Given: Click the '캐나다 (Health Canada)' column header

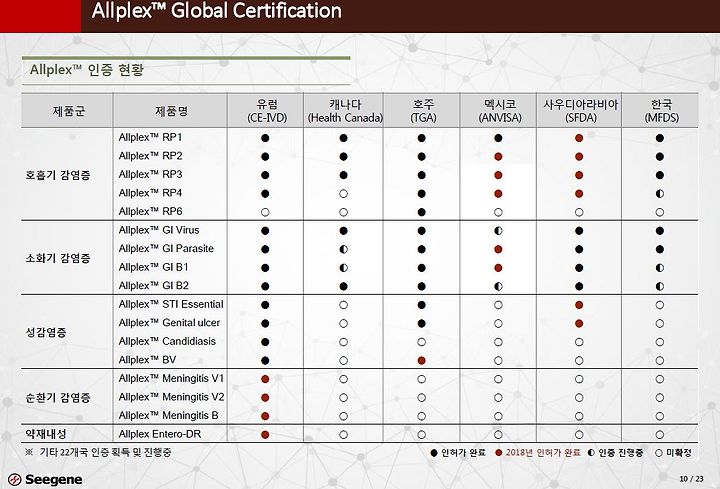Looking at the screenshot, I should (x=345, y=111).
